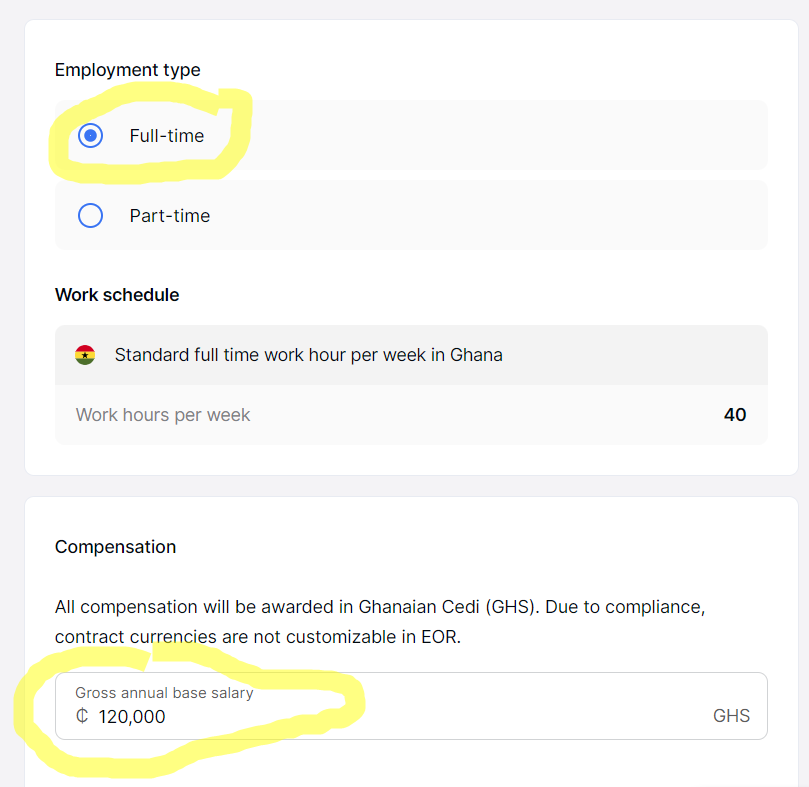The height and width of the screenshot is (787, 809).
Task: Click the Ghana flag icon
Action: [x=85, y=355]
